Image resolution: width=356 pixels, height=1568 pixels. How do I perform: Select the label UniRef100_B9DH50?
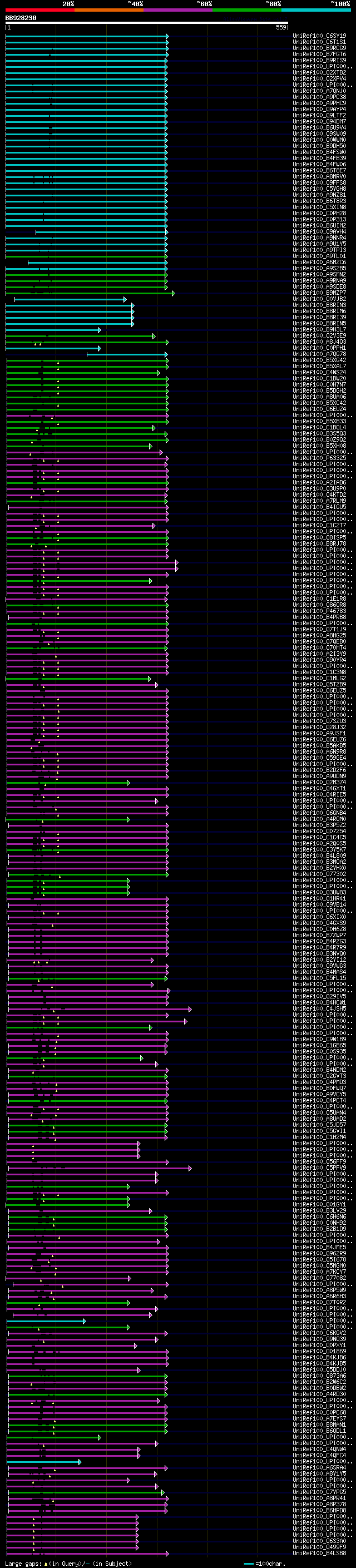pyautogui.click(x=319, y=146)
